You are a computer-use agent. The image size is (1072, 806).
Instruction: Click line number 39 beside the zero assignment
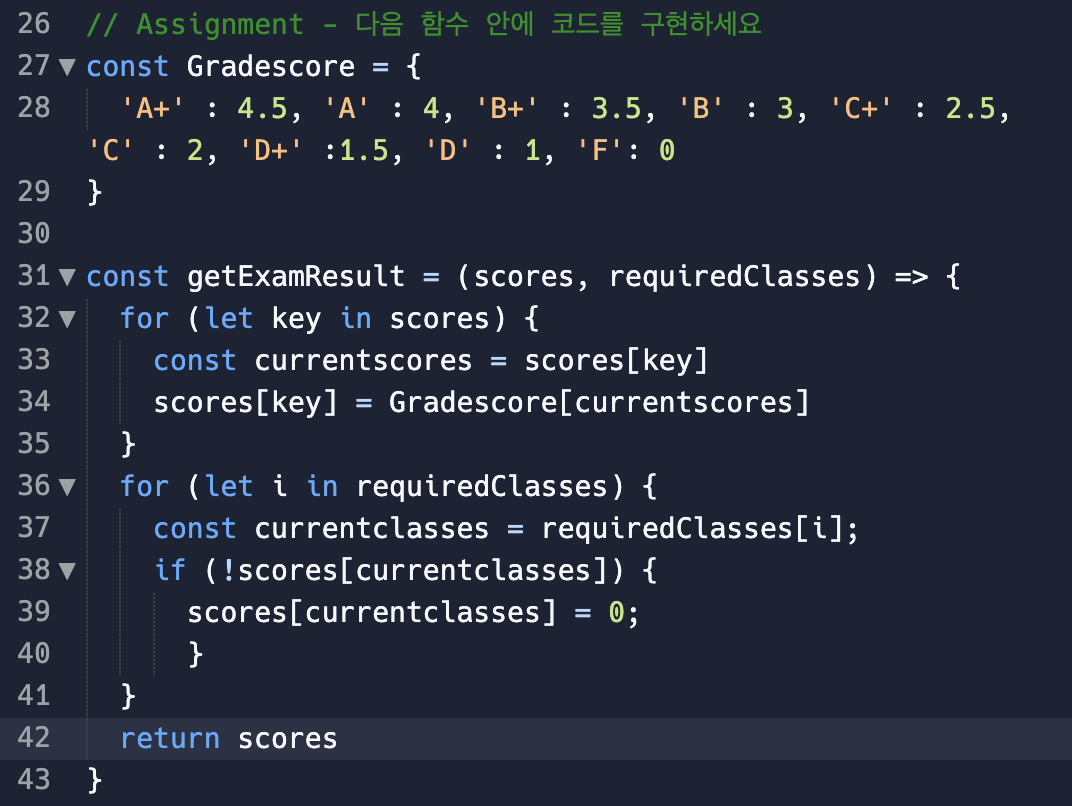click(34, 612)
